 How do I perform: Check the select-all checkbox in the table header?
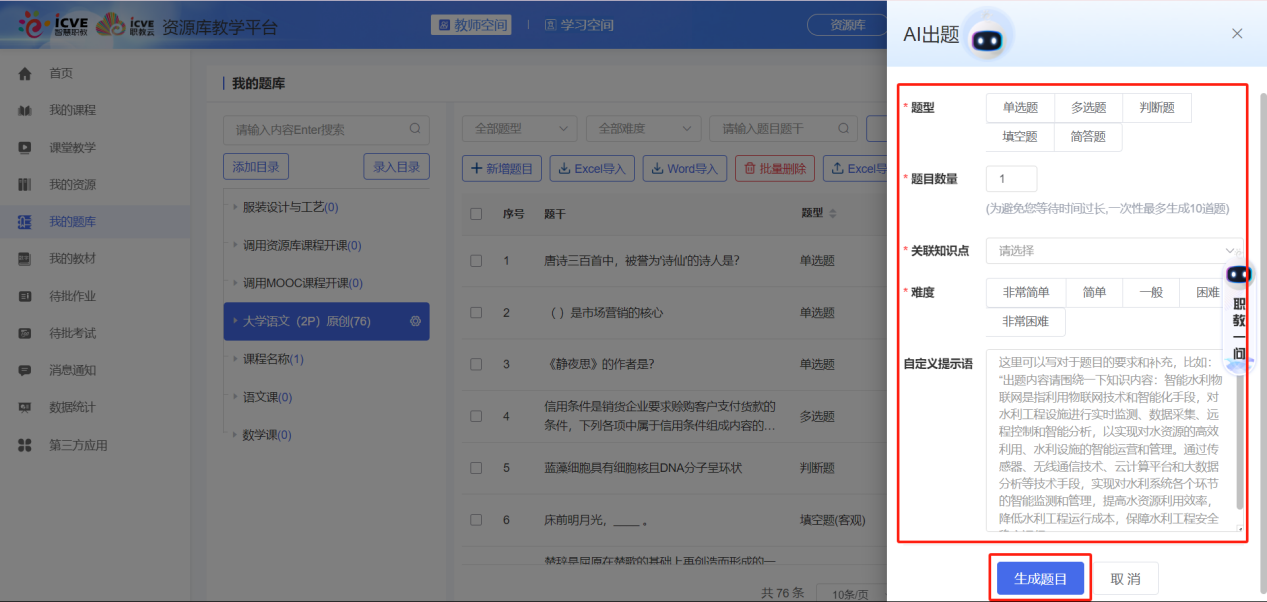[476, 213]
